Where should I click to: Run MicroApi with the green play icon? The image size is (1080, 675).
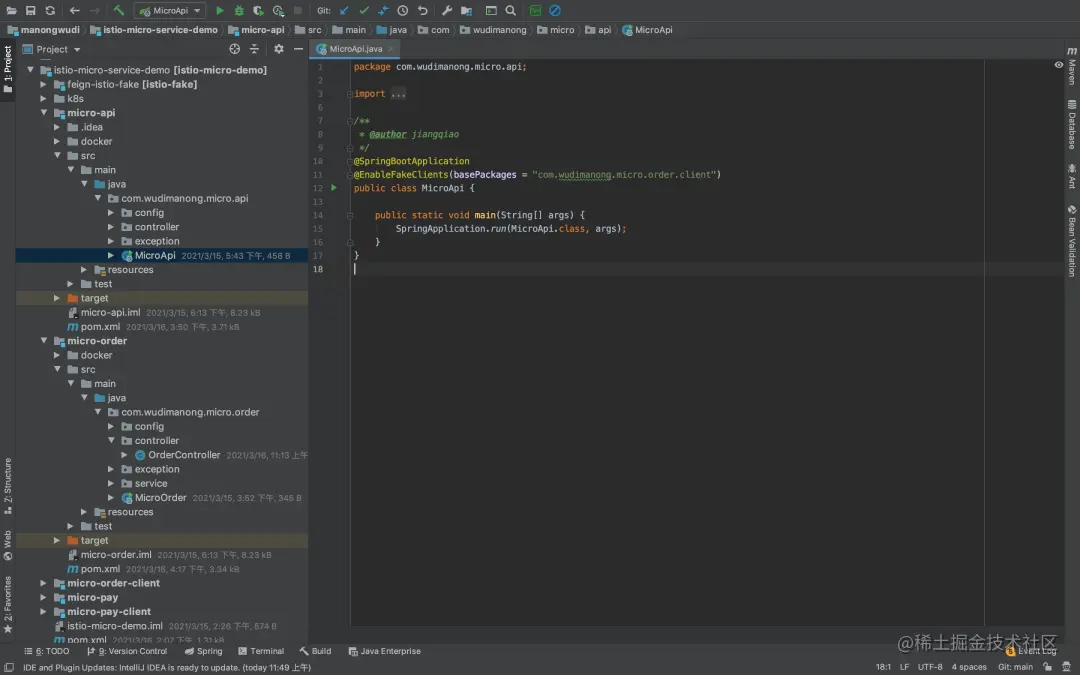(220, 10)
